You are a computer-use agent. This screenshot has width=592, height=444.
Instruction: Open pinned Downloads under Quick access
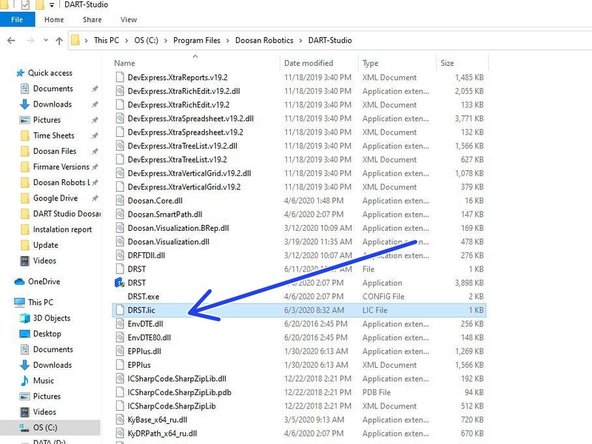[52, 104]
